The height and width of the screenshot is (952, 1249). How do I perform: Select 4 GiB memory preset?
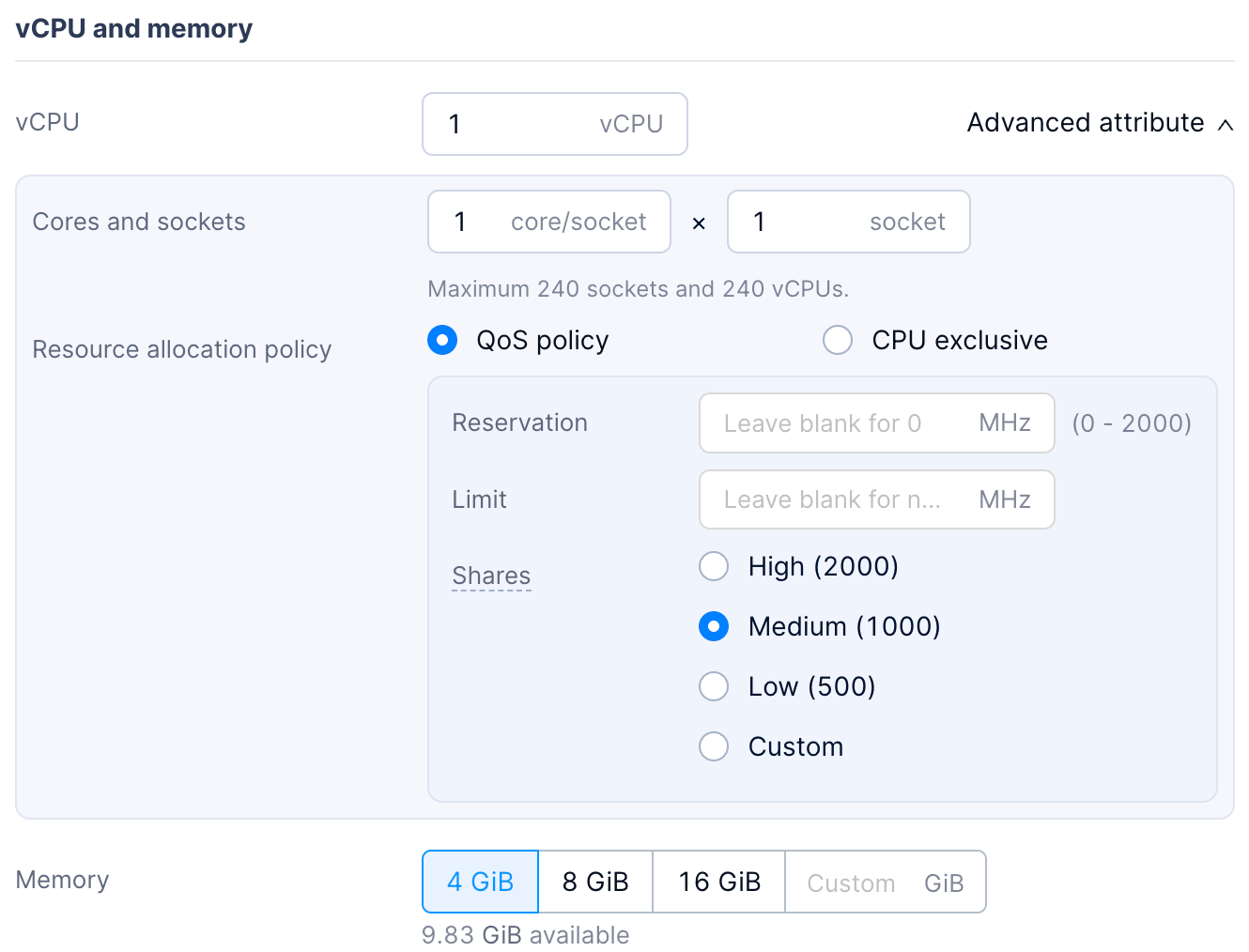(480, 882)
